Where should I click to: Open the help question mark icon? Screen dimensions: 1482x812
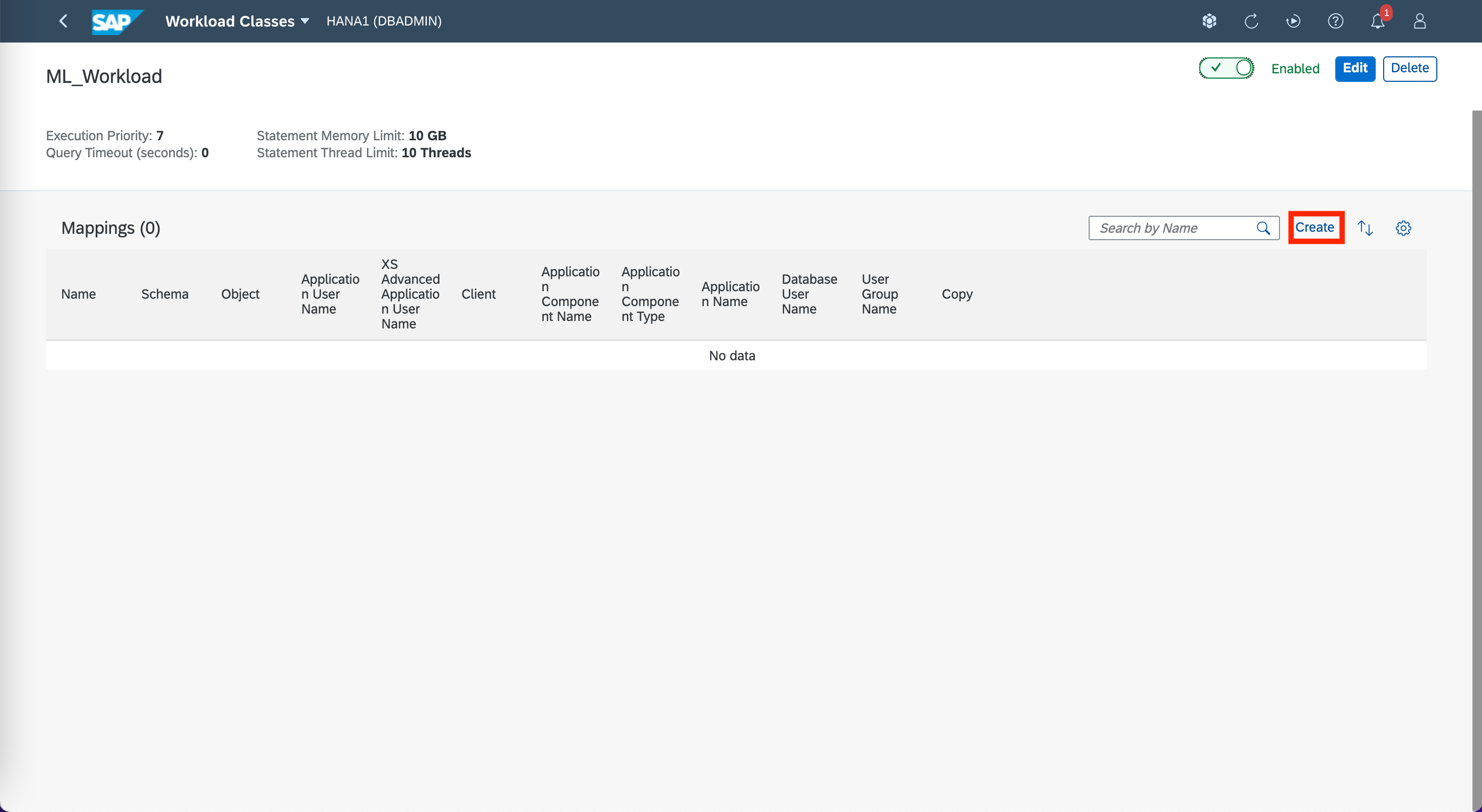pyautogui.click(x=1335, y=21)
